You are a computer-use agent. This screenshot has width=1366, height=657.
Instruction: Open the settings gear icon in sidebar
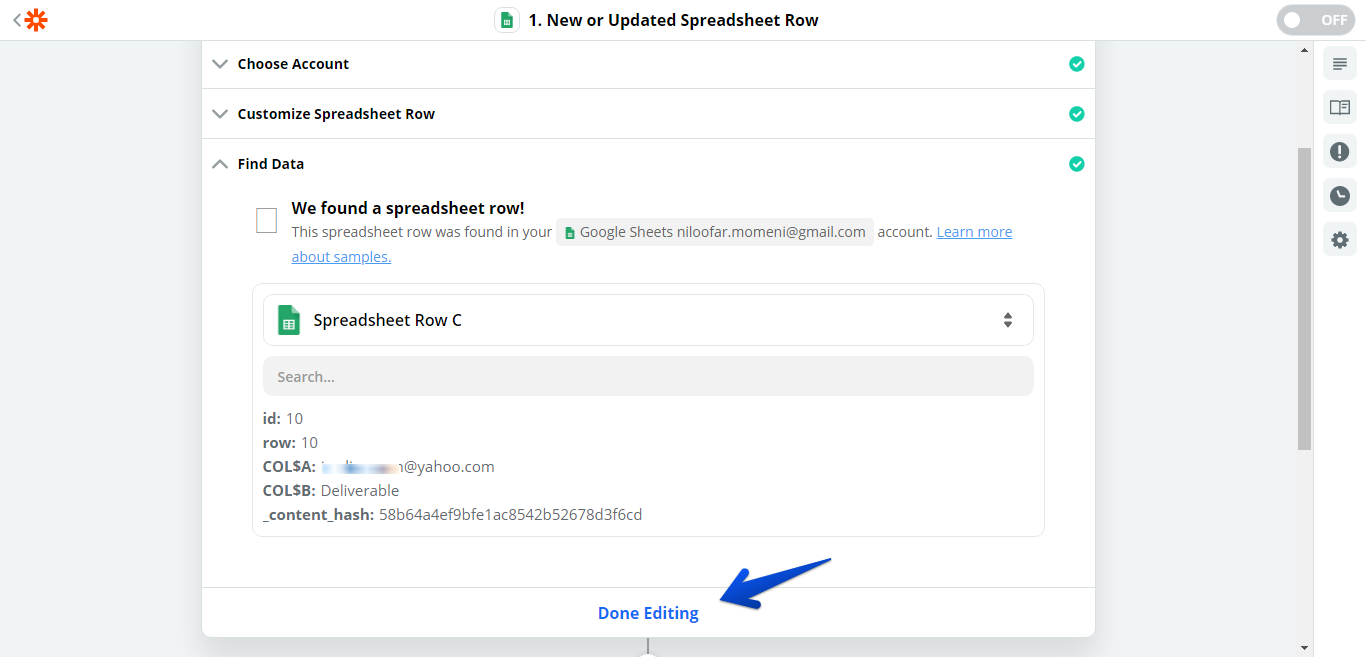click(1340, 239)
